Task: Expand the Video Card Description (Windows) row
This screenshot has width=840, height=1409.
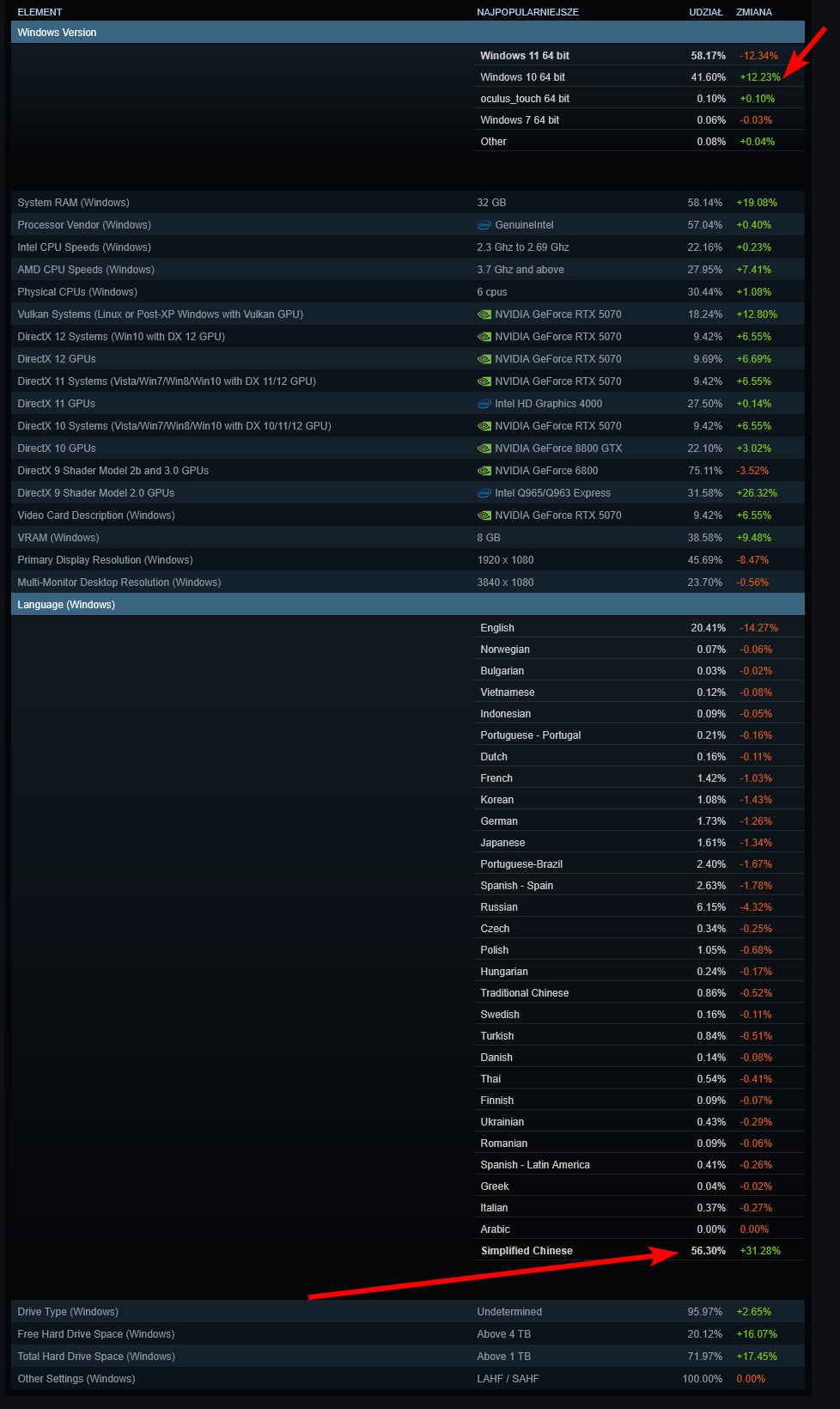Action: tap(408, 515)
